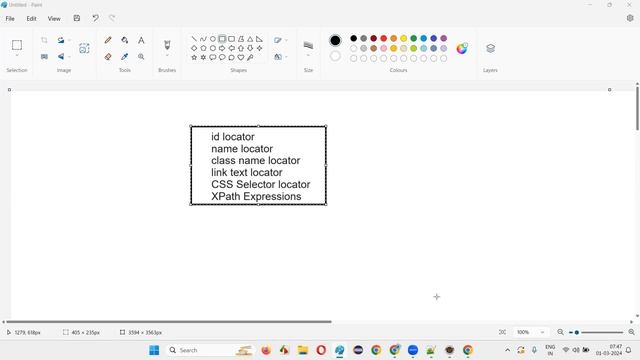
Task: Open the View menu
Action: (x=54, y=18)
